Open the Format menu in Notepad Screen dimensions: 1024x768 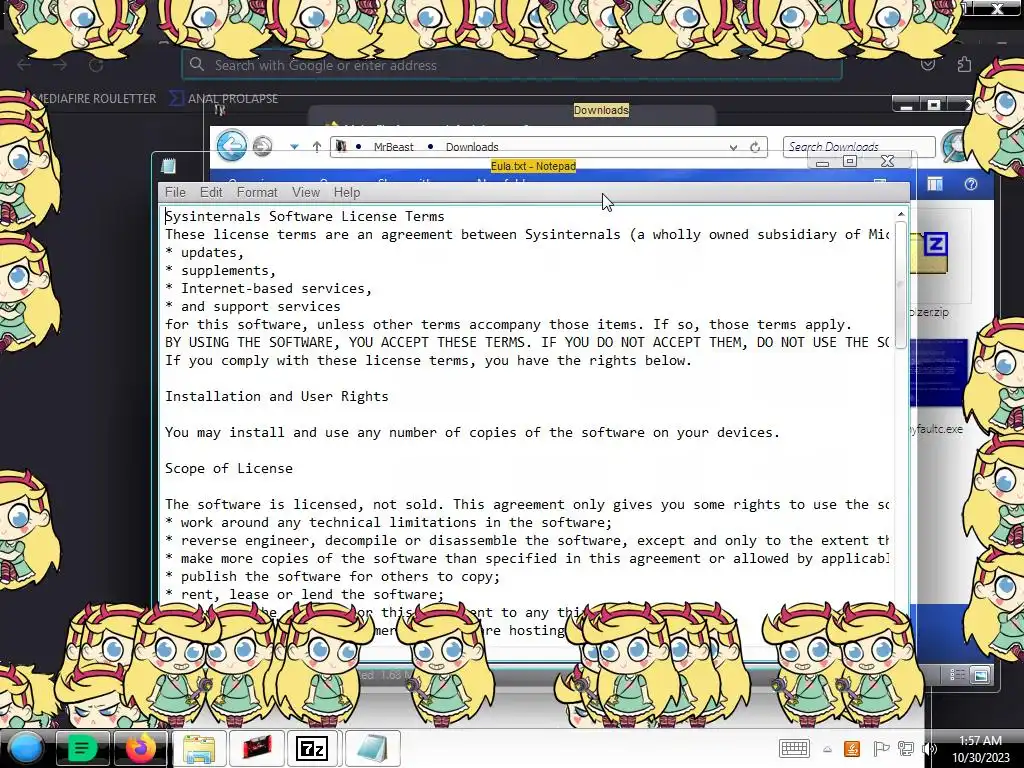click(257, 192)
